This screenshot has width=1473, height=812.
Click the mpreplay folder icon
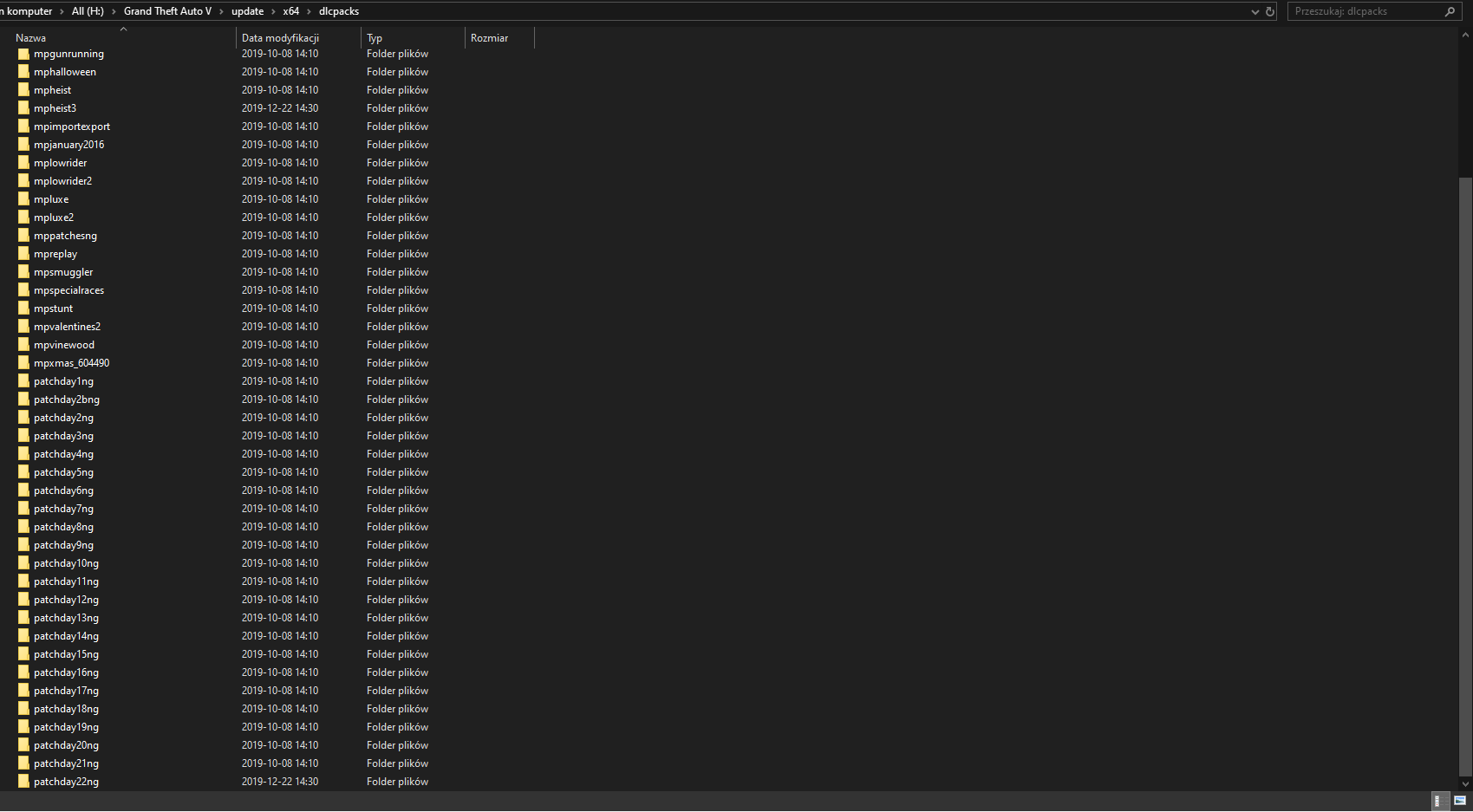point(23,254)
